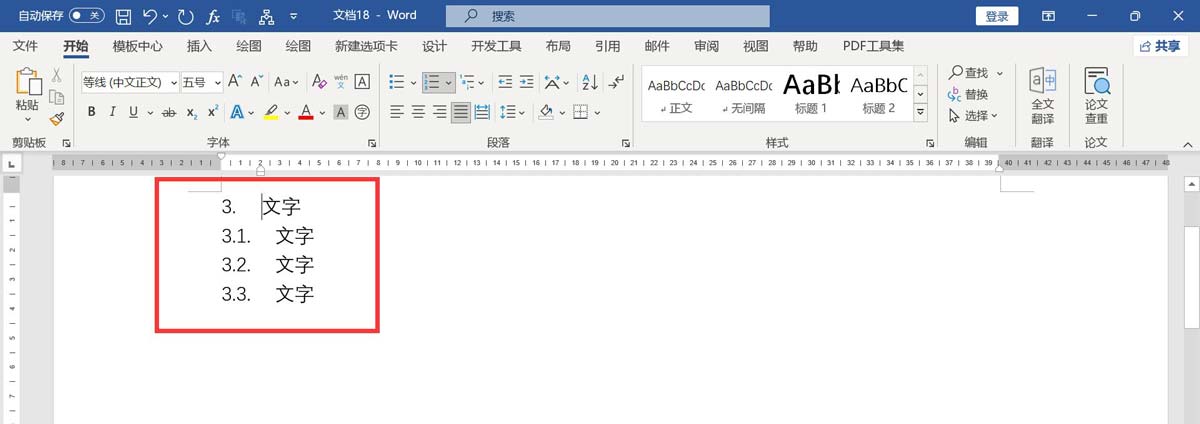The image size is (1200, 424).
Task: Toggle Bold formatting
Action: coord(91,112)
